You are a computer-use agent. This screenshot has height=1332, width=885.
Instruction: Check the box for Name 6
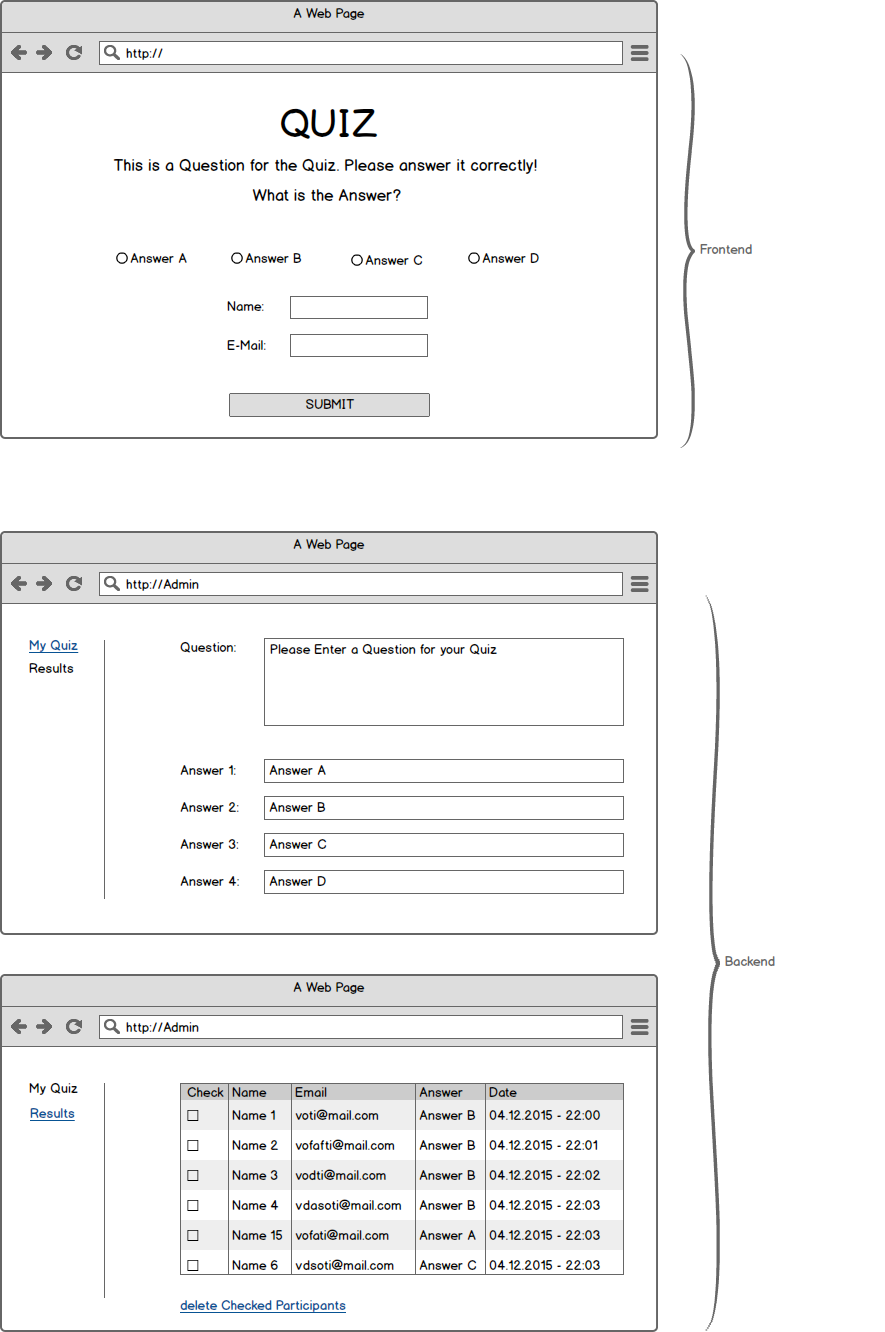click(x=193, y=1265)
